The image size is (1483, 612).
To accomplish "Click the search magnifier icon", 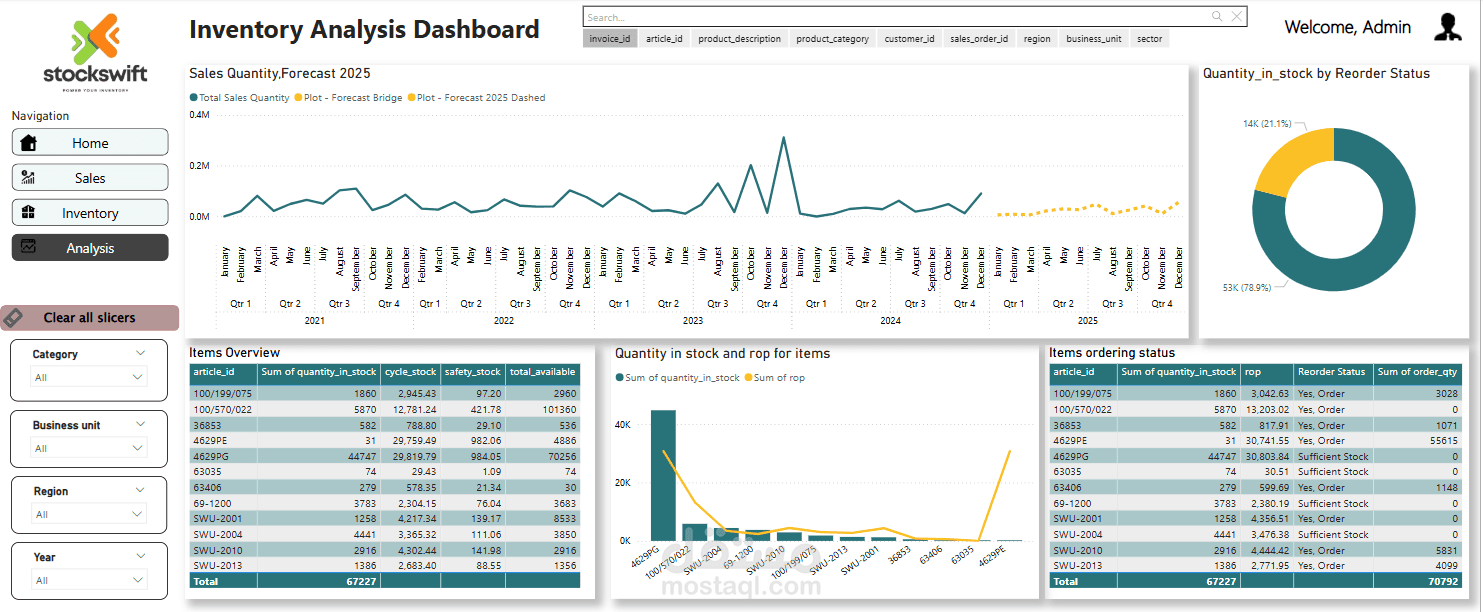I will coord(1217,17).
